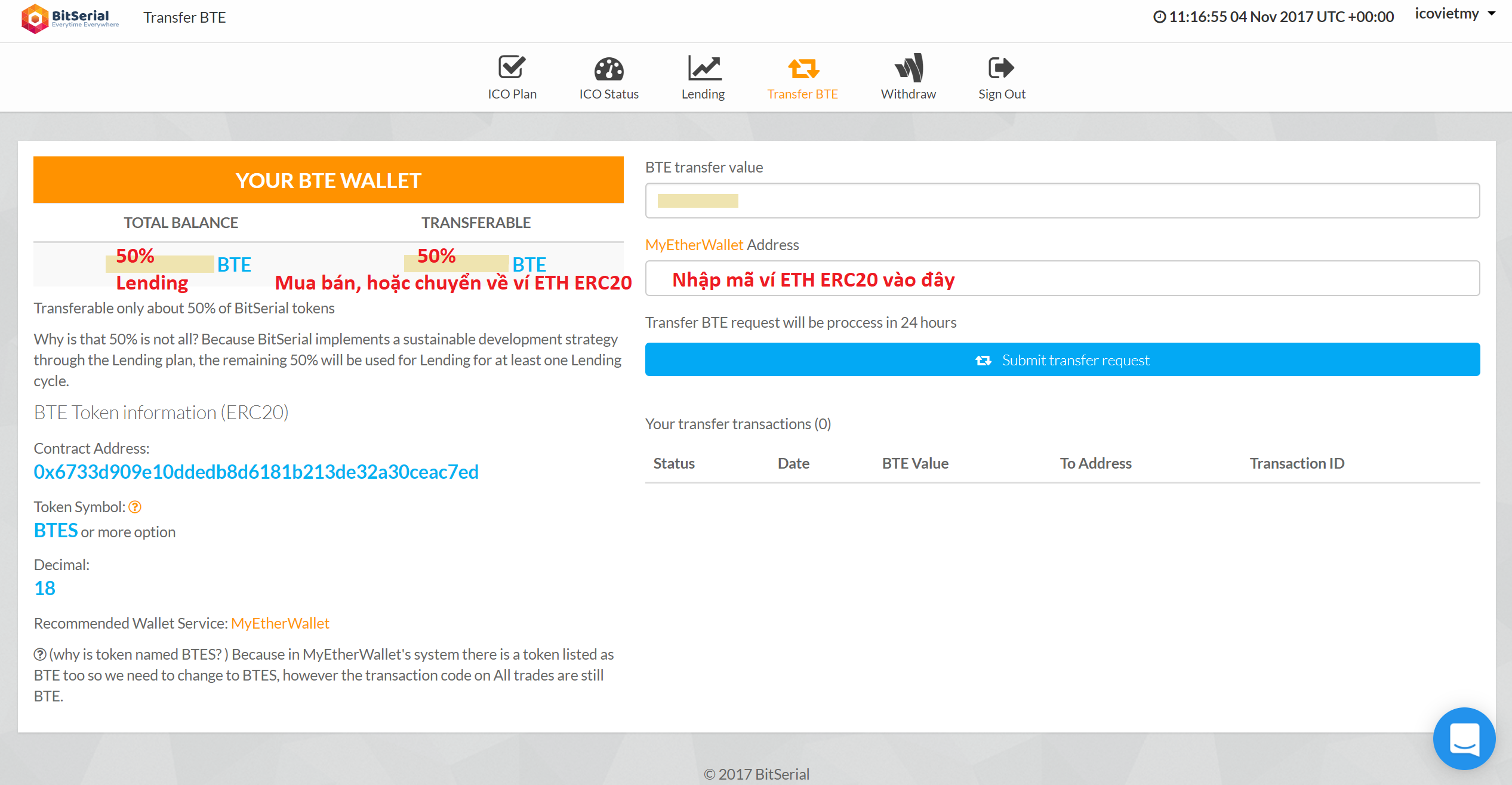Focus the MyEtherWallet Address input field
The image size is (1512, 785).
[x=1062, y=279]
